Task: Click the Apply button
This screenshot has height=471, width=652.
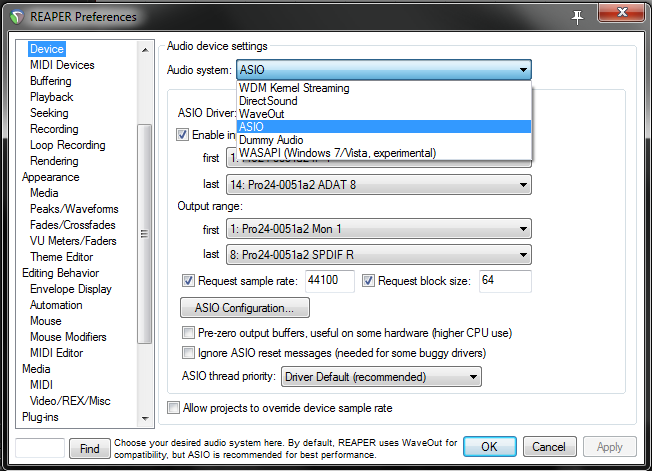Action: pyautogui.click(x=610, y=446)
